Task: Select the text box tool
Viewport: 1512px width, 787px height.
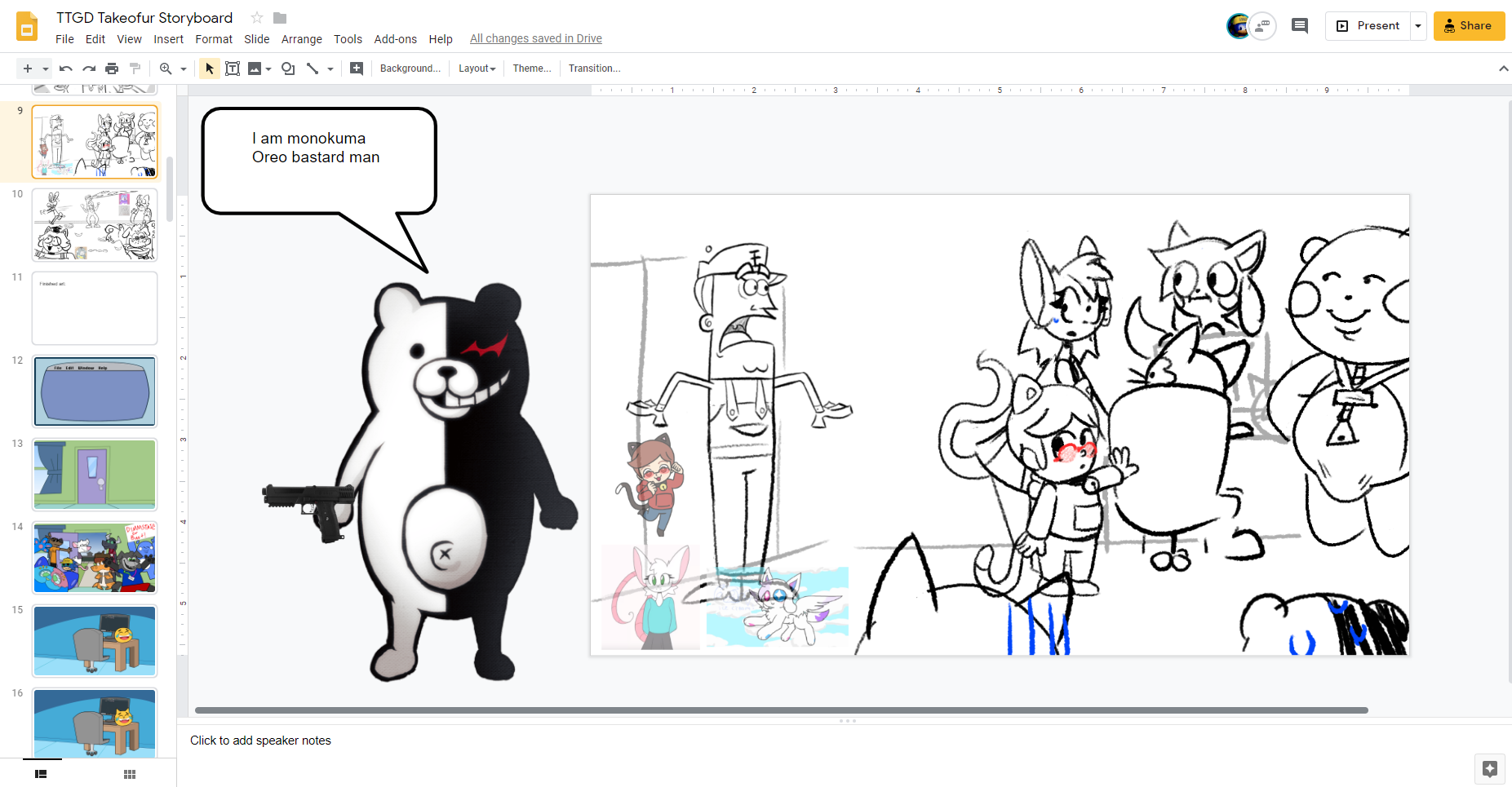Action: [x=233, y=69]
